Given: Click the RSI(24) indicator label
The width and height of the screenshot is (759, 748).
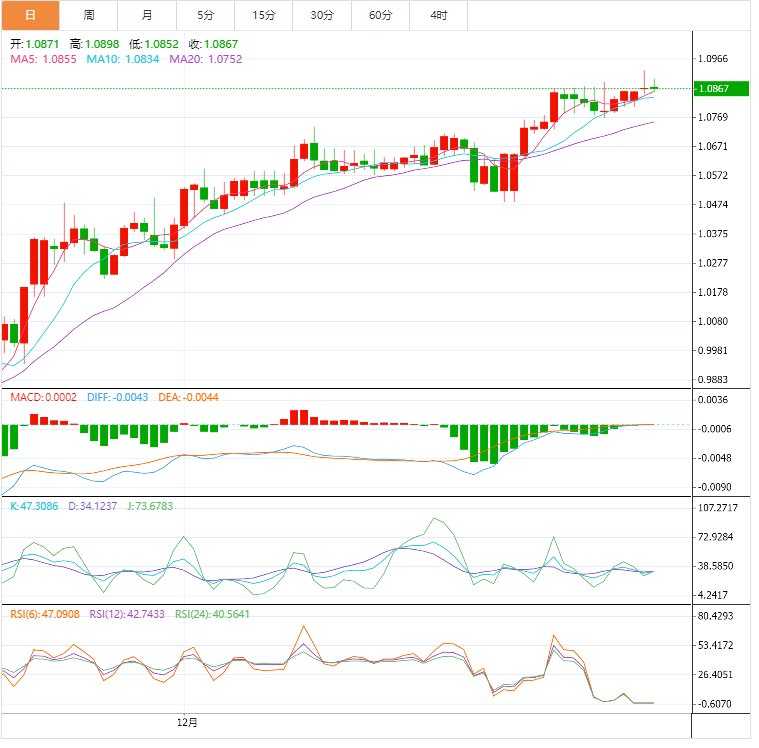Looking at the screenshot, I should [213, 613].
